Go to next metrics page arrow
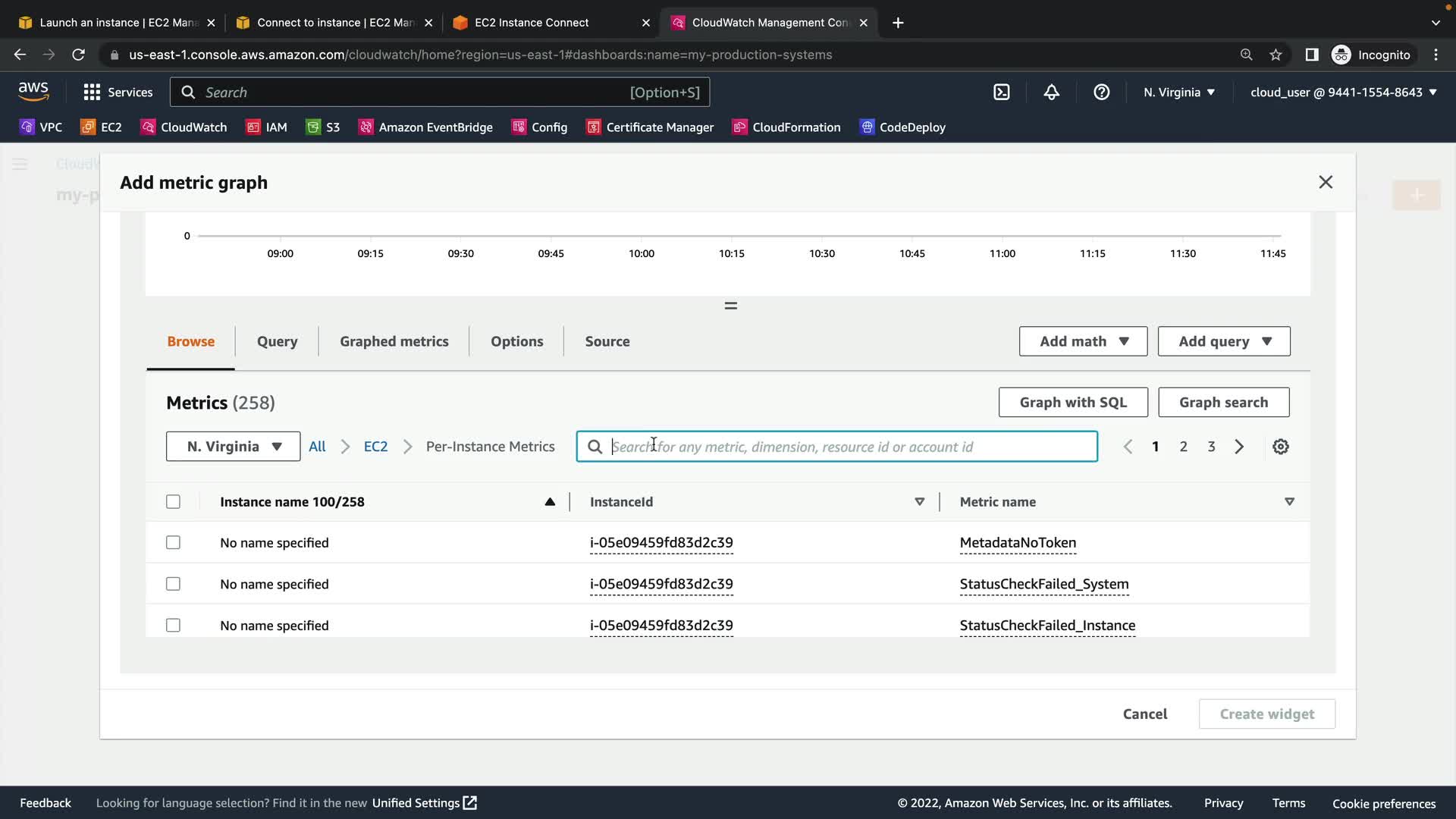 point(1239,447)
